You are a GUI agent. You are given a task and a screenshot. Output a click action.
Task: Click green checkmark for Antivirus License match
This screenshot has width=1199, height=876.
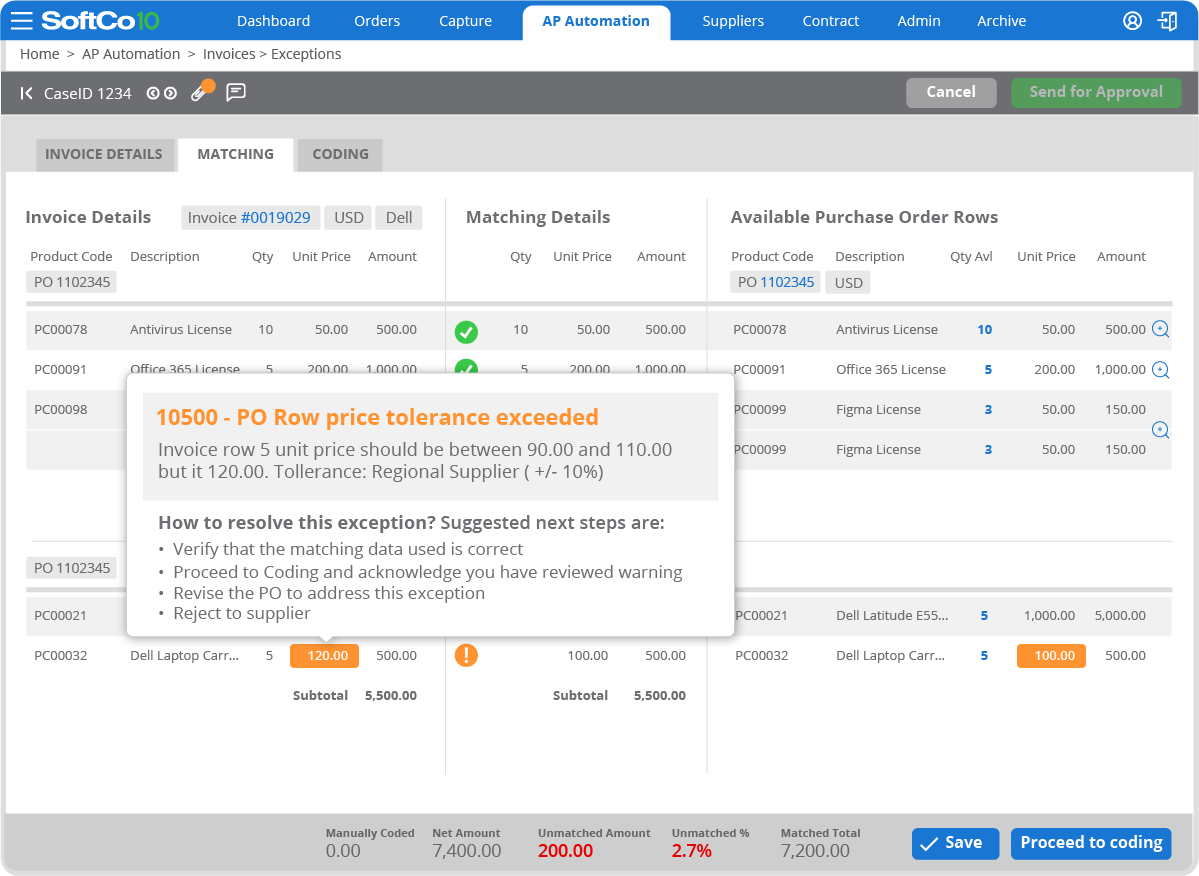(x=466, y=331)
